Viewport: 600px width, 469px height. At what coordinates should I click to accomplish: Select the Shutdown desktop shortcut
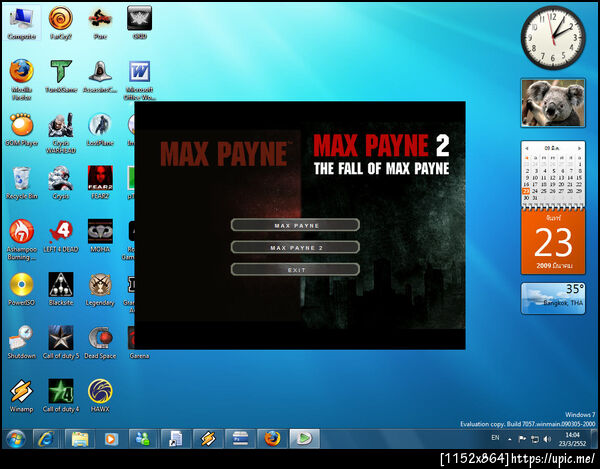[22, 342]
